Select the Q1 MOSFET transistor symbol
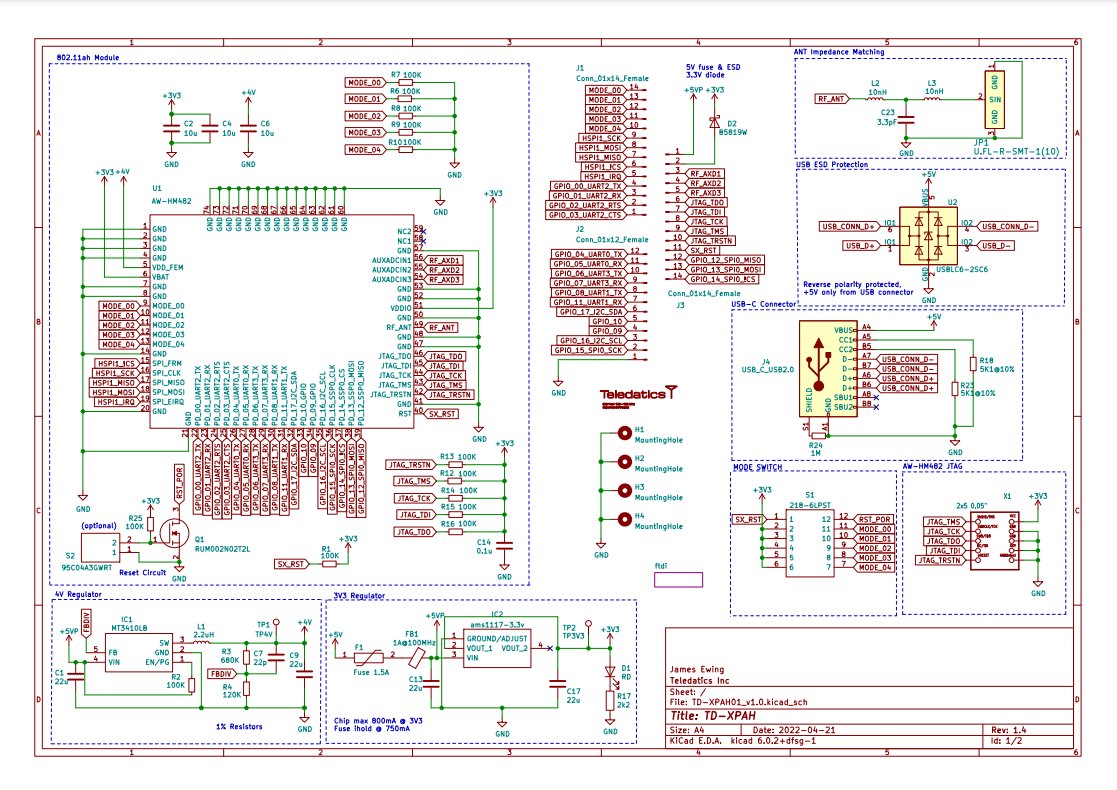This screenshot has width=1117, height=790. [175, 532]
